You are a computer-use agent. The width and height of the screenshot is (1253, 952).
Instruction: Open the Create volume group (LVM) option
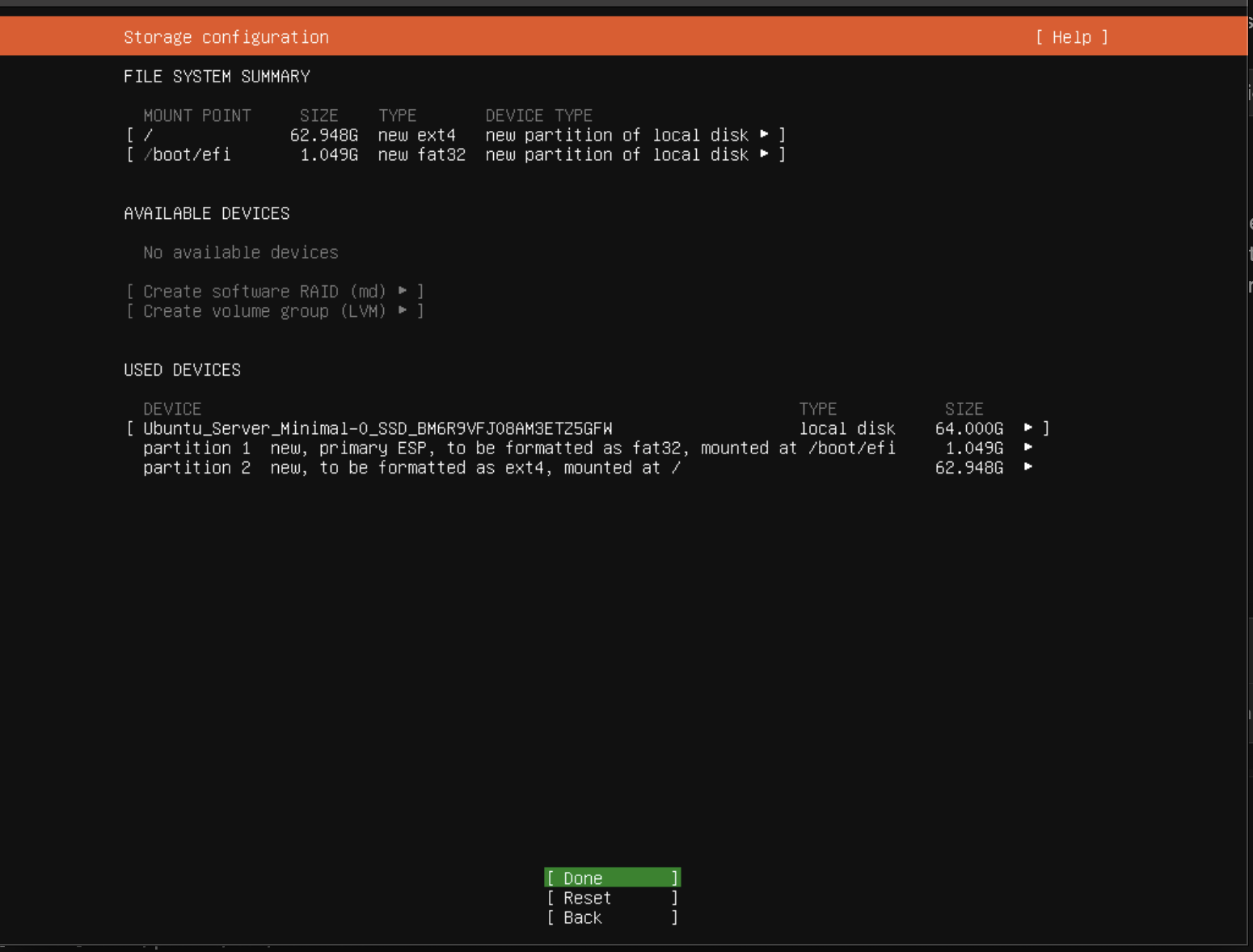[x=275, y=311]
